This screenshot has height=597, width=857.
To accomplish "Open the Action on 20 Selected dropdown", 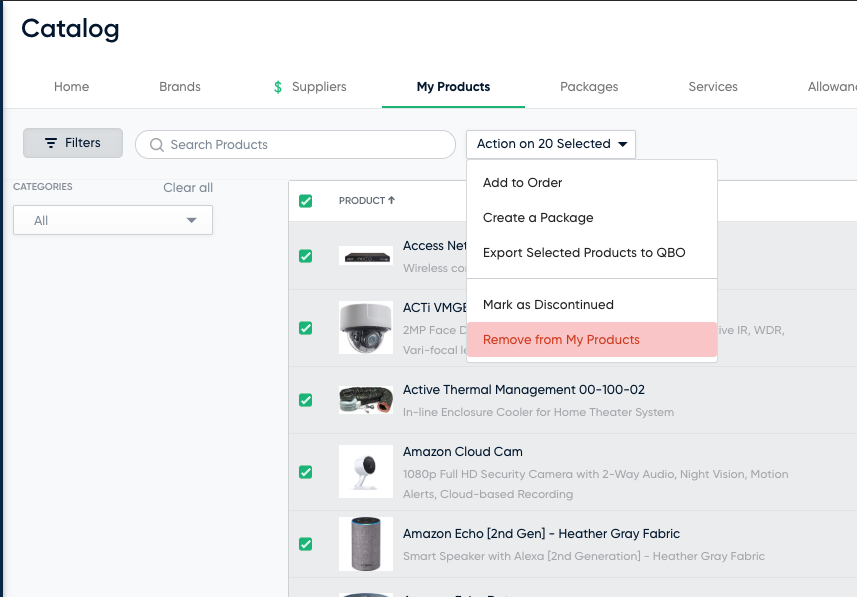I will [551, 144].
